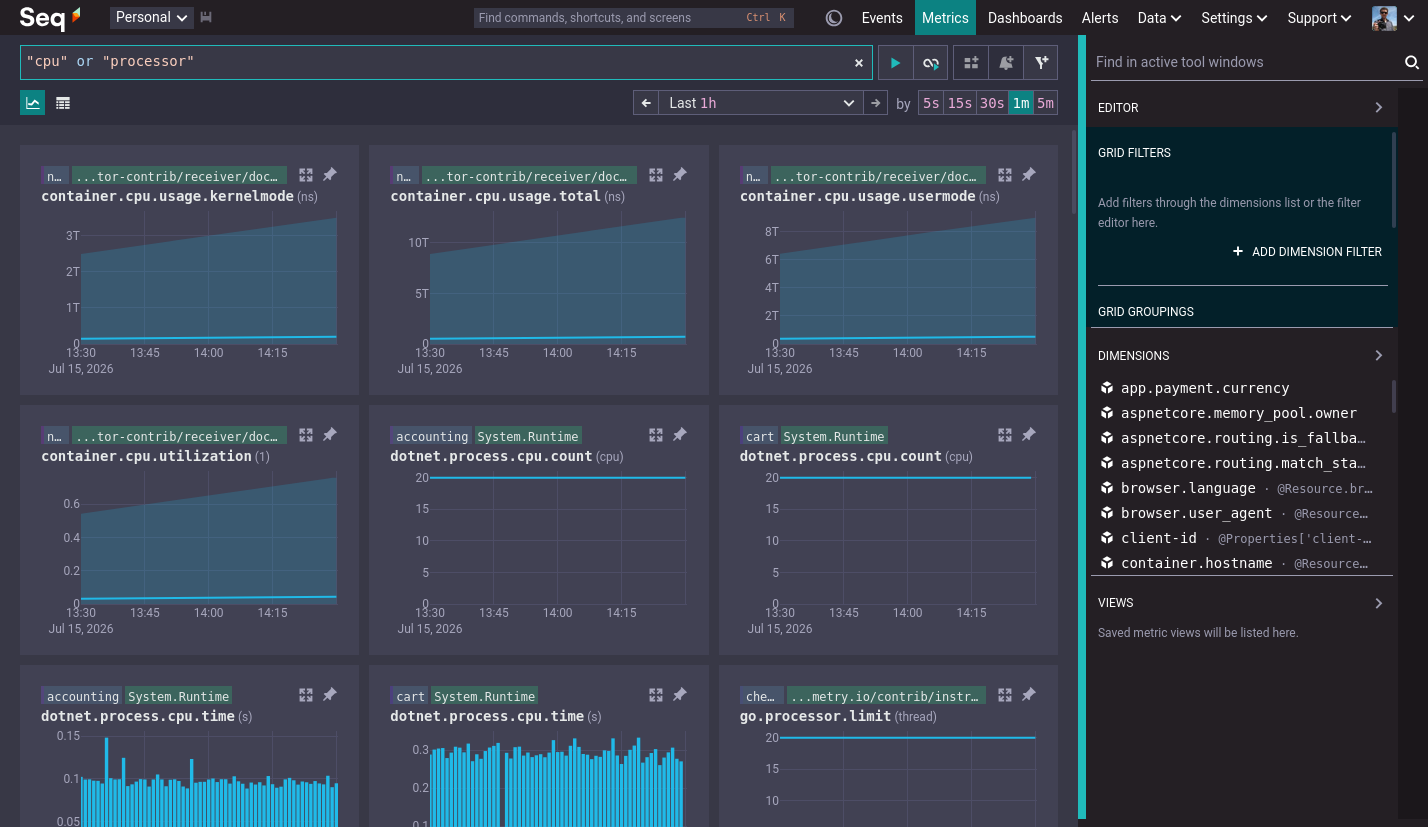Viewport: 1428px width, 827px height.
Task: Select the 5m interval
Action: coord(1045,103)
